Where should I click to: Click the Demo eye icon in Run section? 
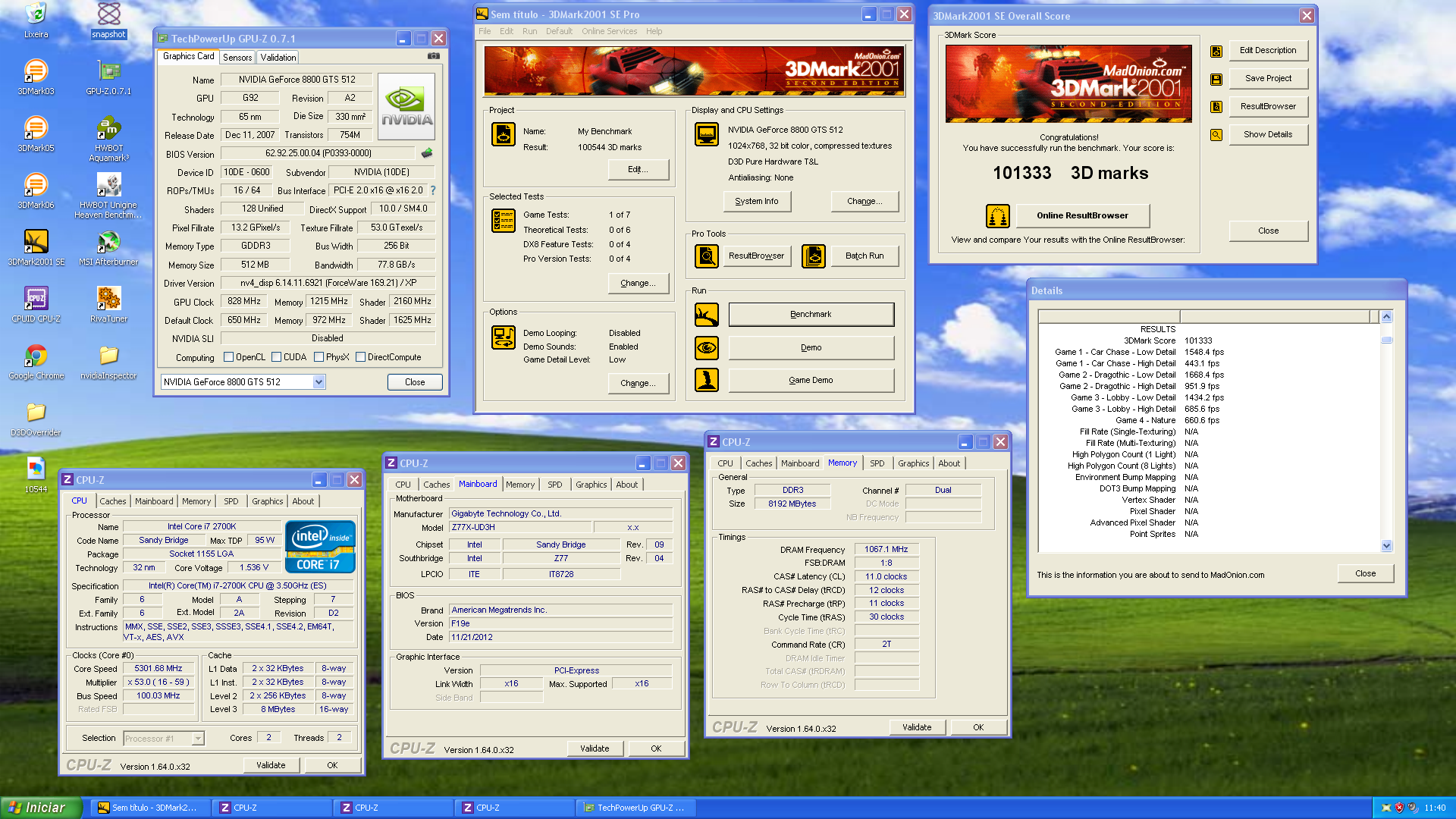coord(707,347)
